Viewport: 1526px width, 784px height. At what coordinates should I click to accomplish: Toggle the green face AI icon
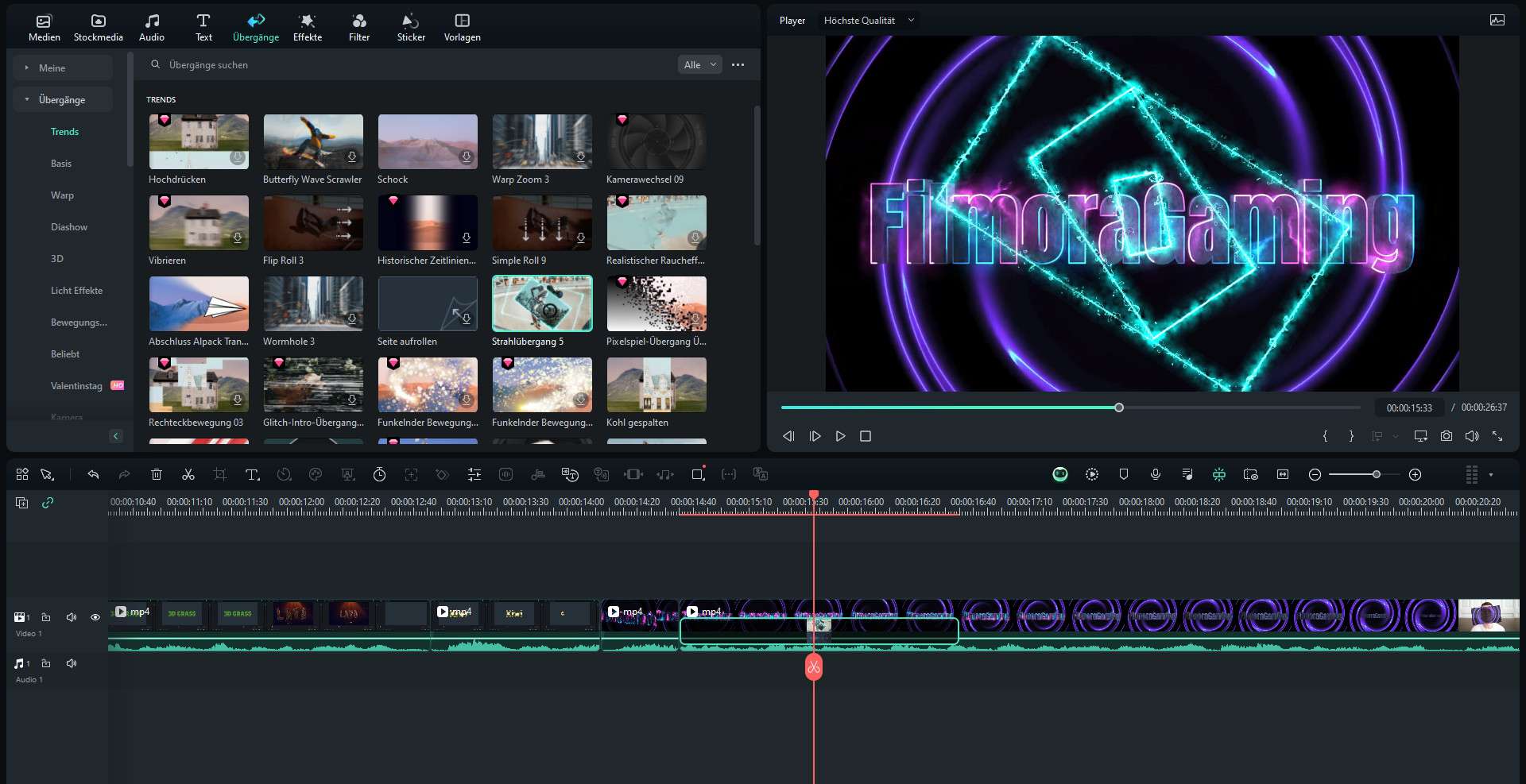(x=1060, y=474)
